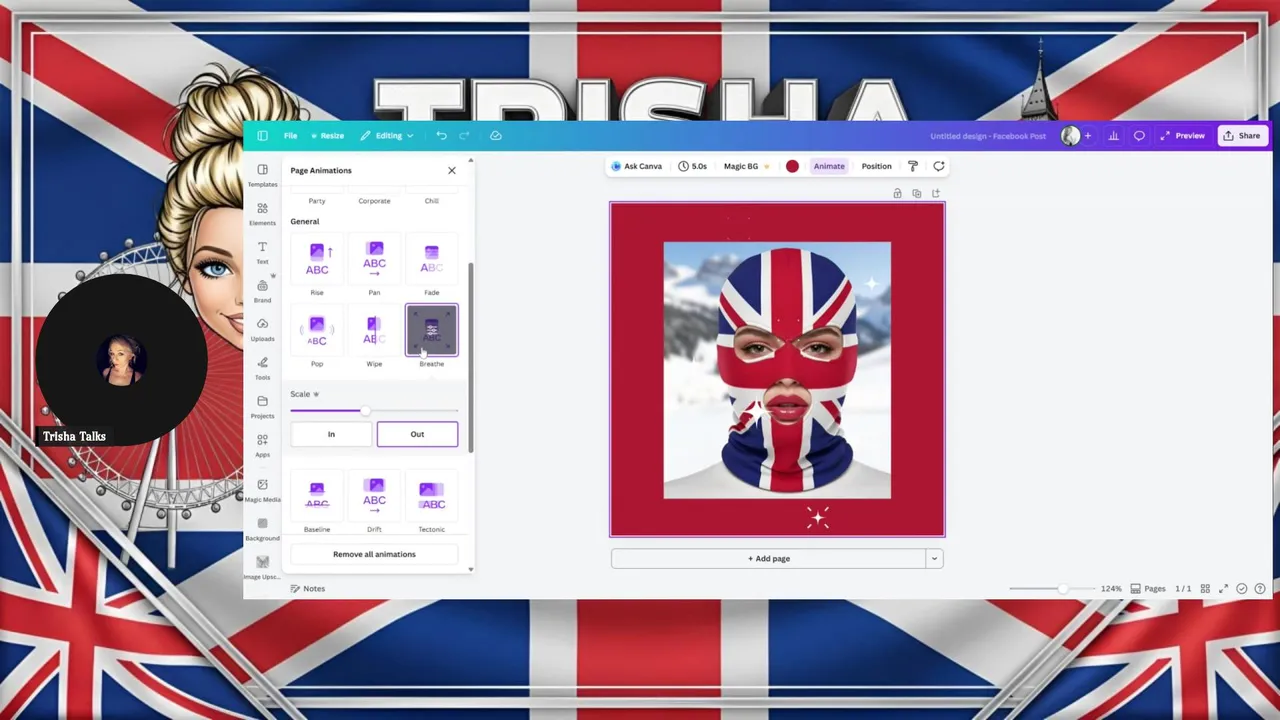Click the refresh comment icon in toolbar

point(938,166)
